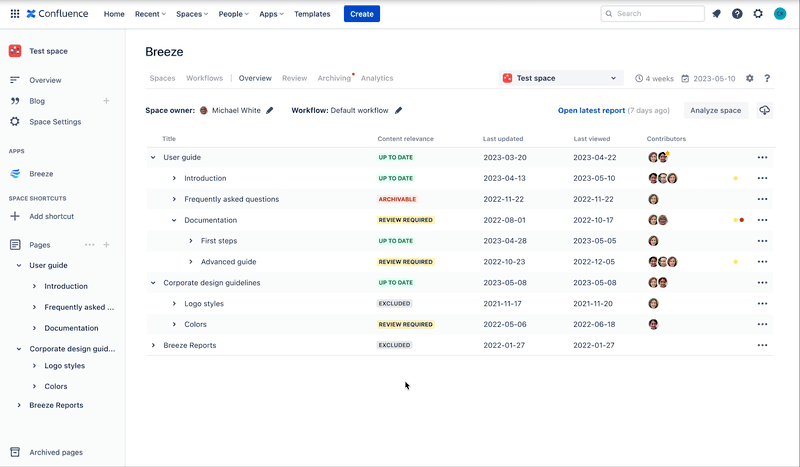This screenshot has width=800, height=467.
Task: Click ARCHIVABLE badge on Frequently asked questions
Action: pos(397,199)
